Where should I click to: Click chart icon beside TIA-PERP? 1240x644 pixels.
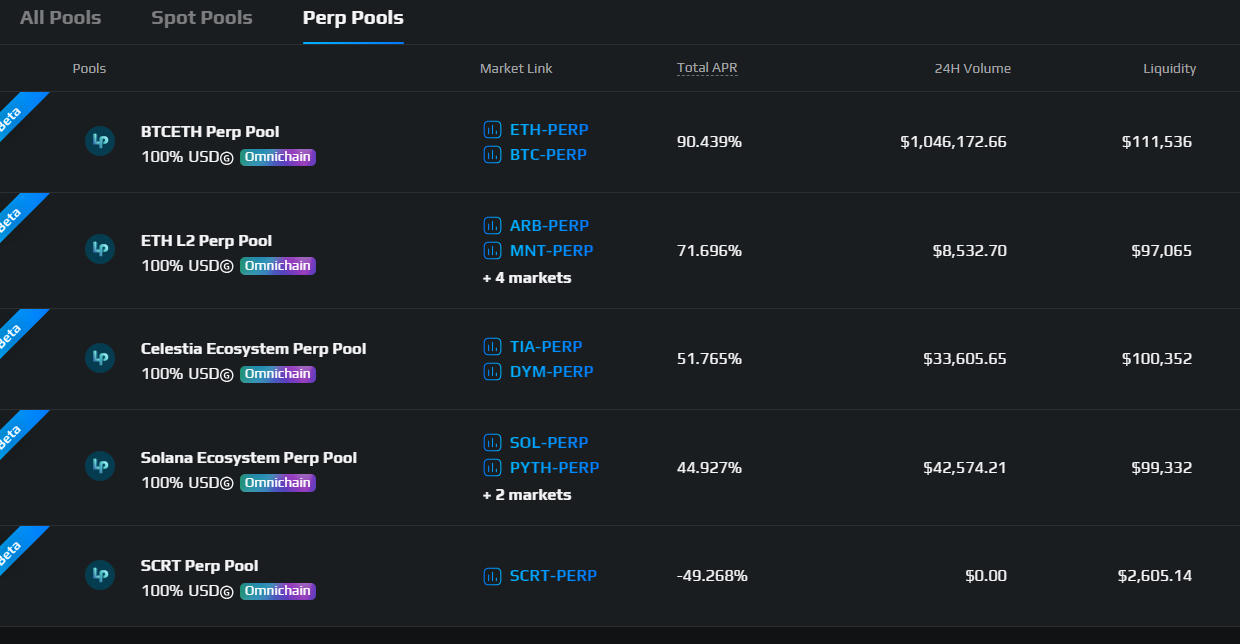click(492, 347)
